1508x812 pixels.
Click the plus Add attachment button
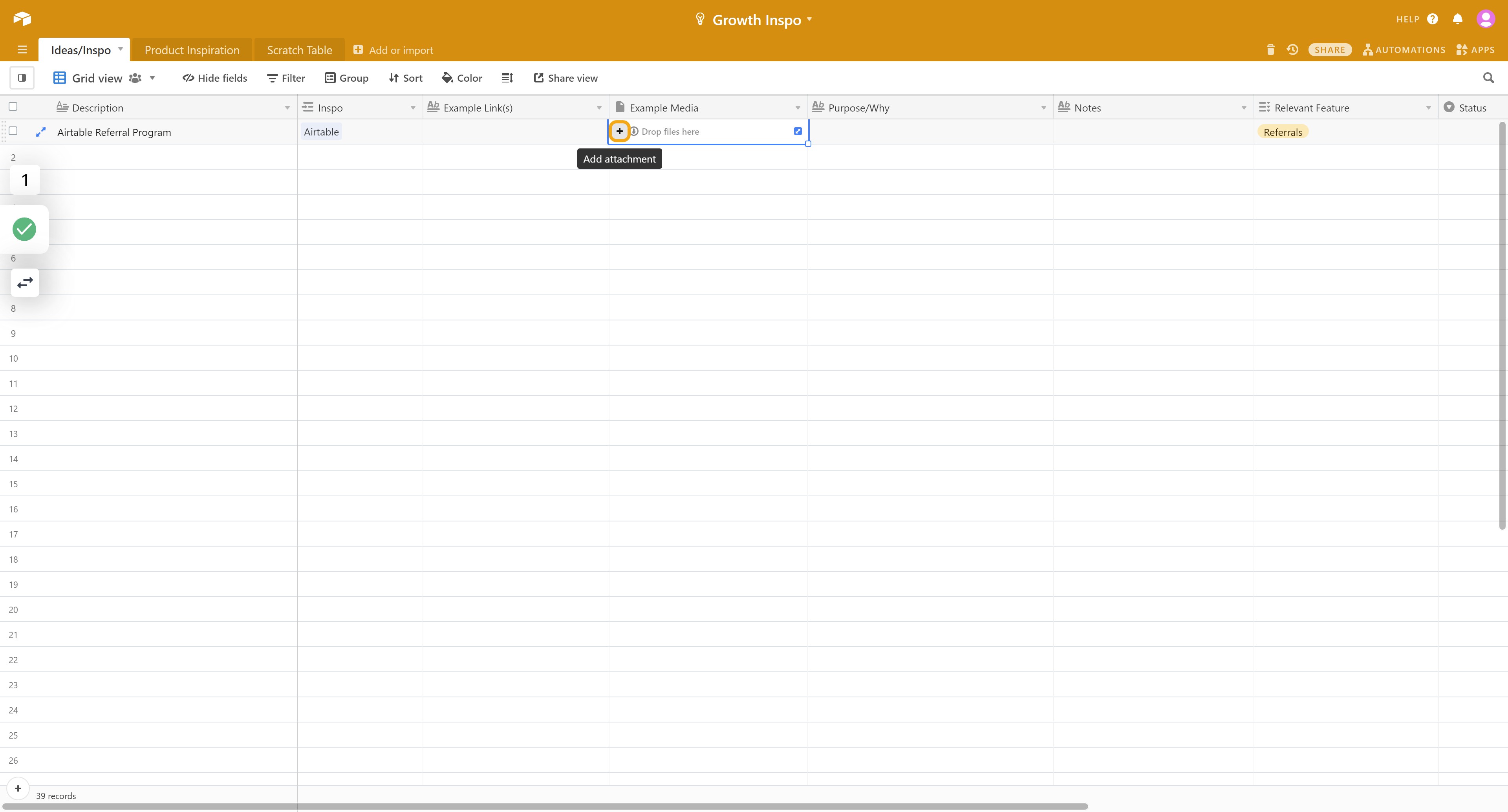click(619, 131)
